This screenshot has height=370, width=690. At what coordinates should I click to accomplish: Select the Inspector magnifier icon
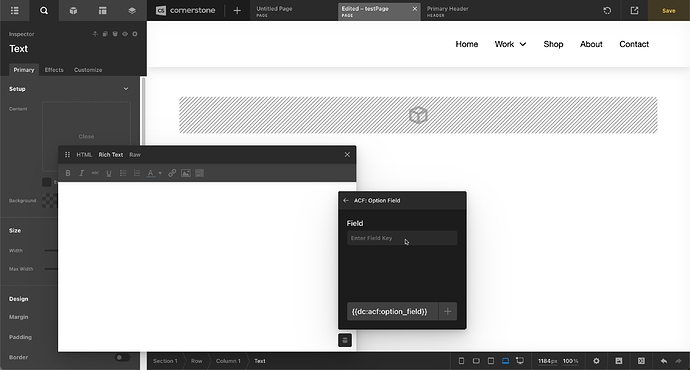tap(44, 11)
